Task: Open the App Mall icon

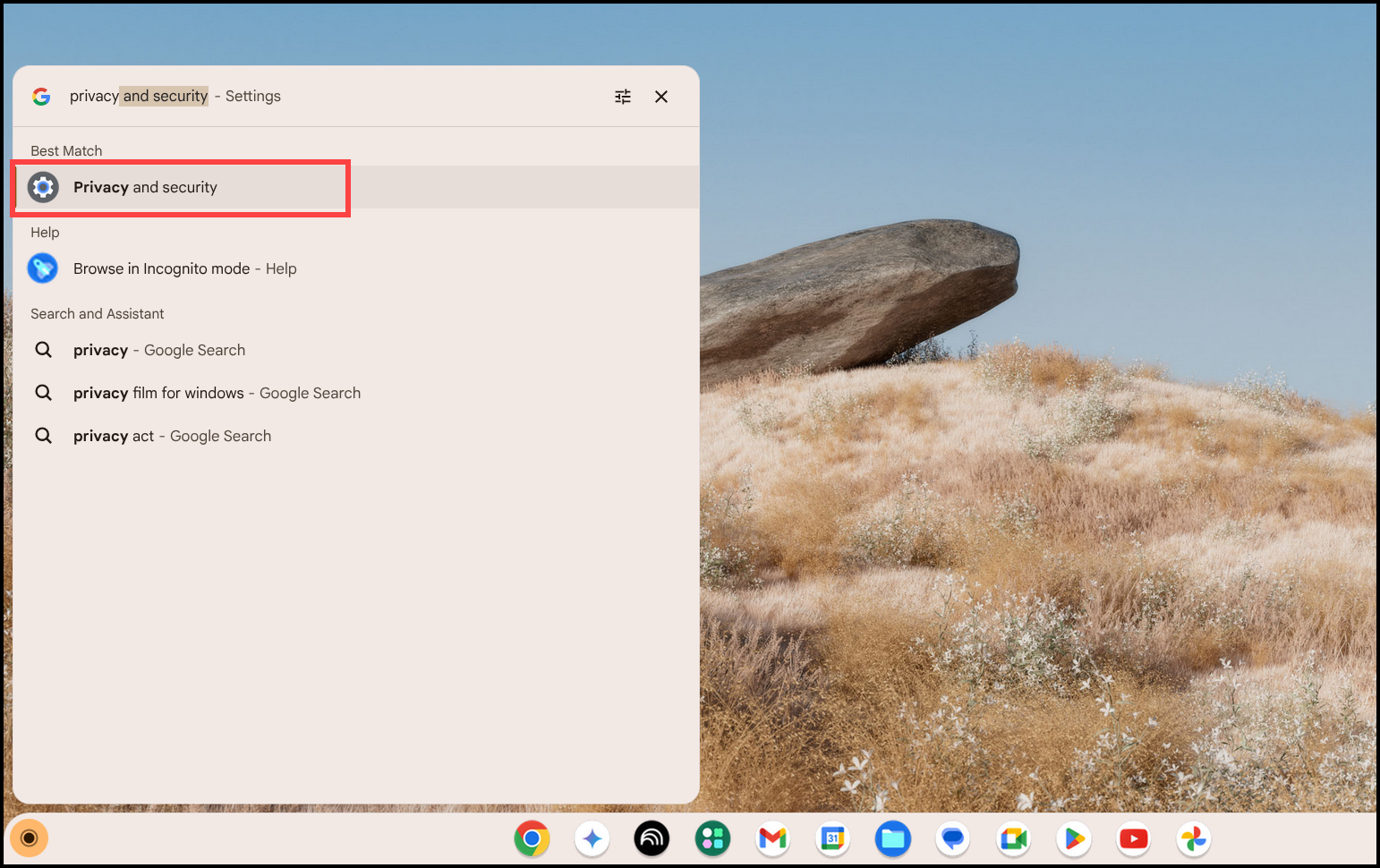Action: click(712, 838)
